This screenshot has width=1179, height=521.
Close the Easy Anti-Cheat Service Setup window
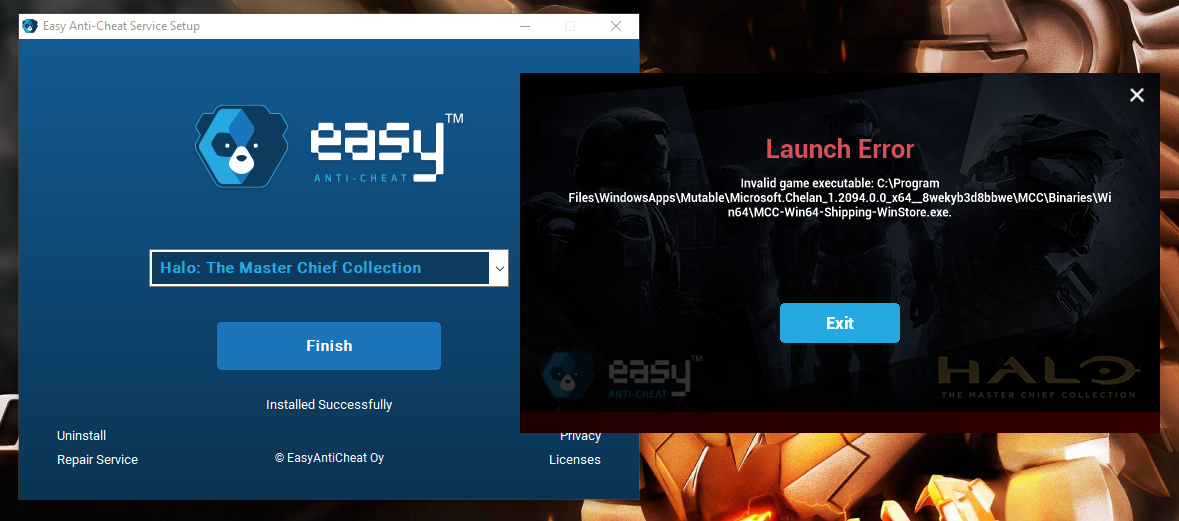[616, 26]
